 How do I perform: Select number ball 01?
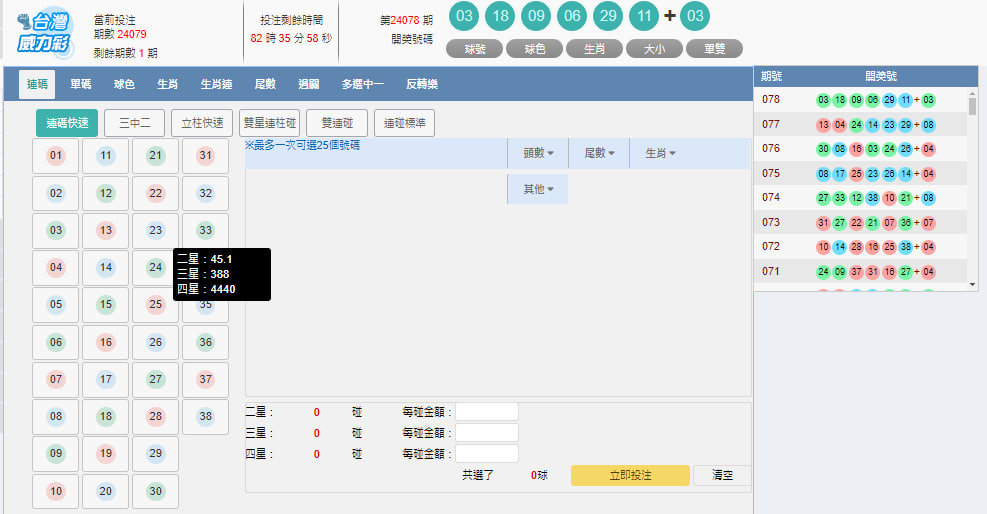56,155
